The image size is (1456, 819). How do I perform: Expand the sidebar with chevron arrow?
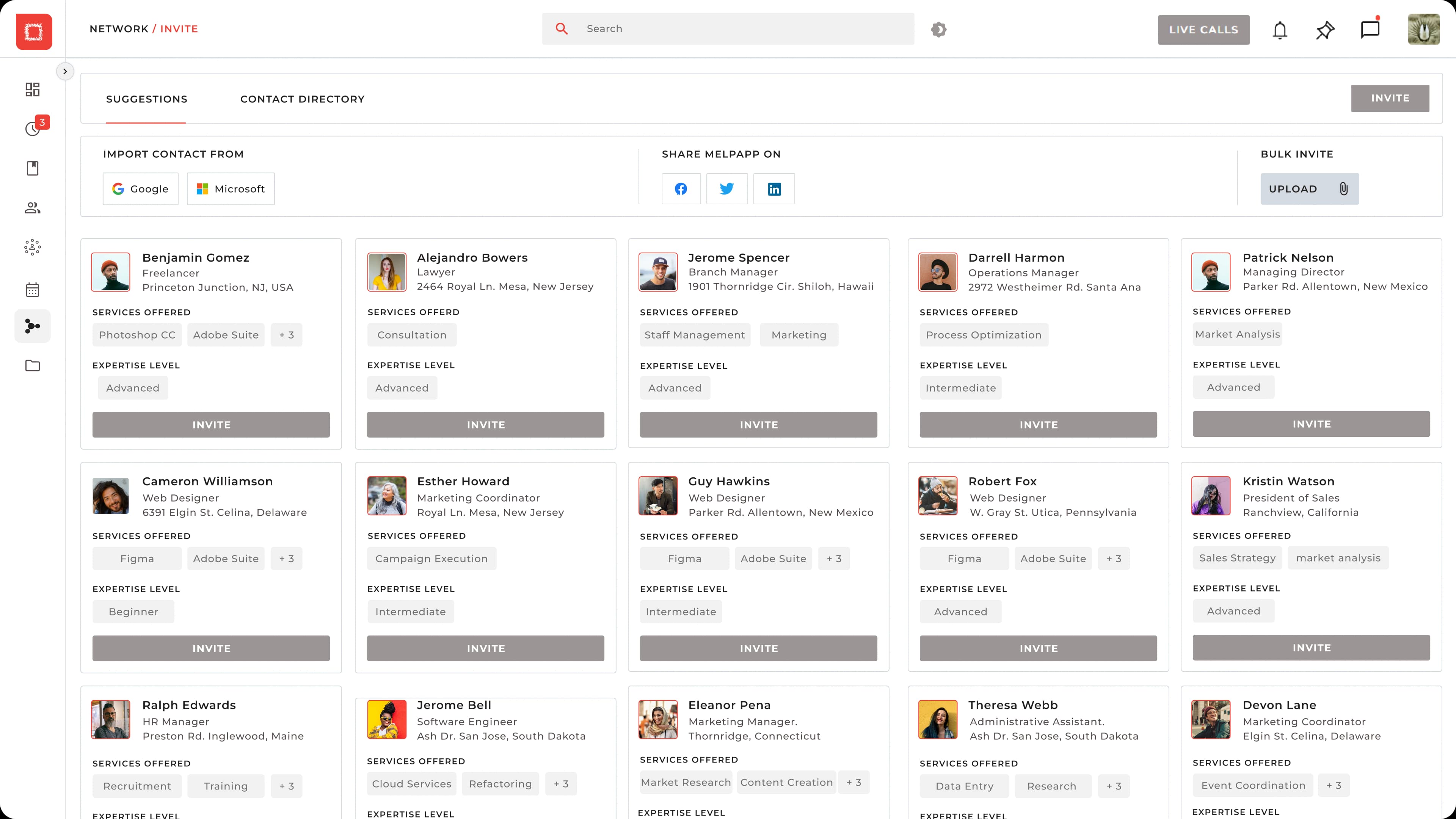coord(65,71)
